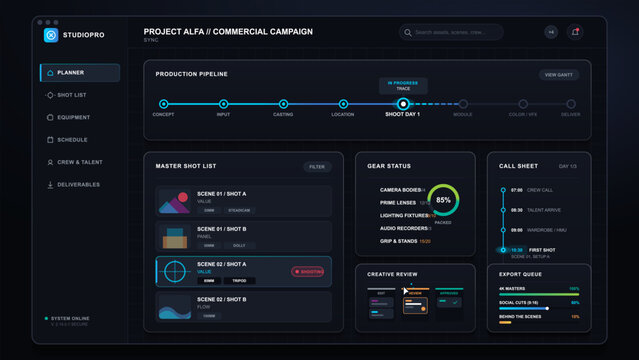Click the red Shooting status badge

tap(308, 272)
